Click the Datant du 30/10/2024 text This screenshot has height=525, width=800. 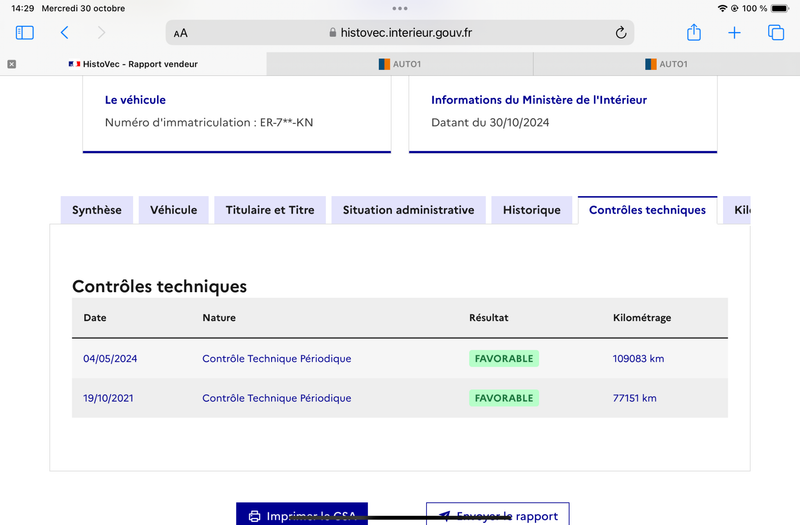pos(490,122)
